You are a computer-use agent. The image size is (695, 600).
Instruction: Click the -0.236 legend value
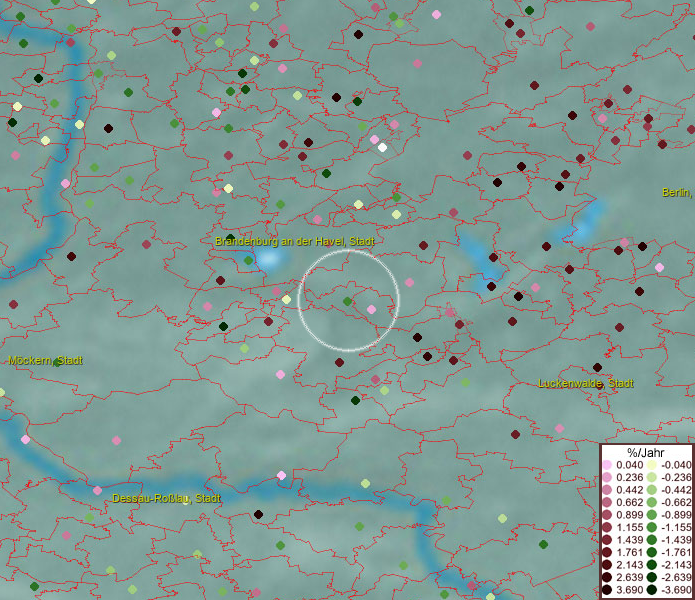676,477
